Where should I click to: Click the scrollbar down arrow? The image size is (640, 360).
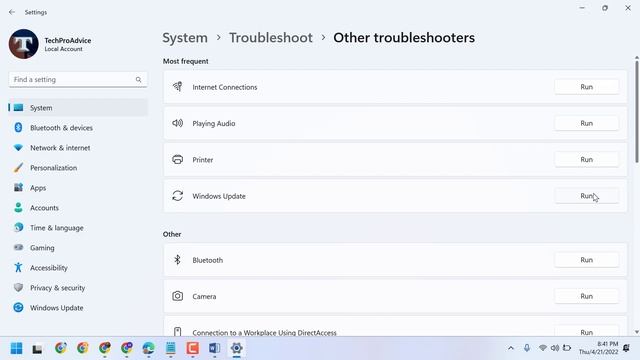[637, 332]
